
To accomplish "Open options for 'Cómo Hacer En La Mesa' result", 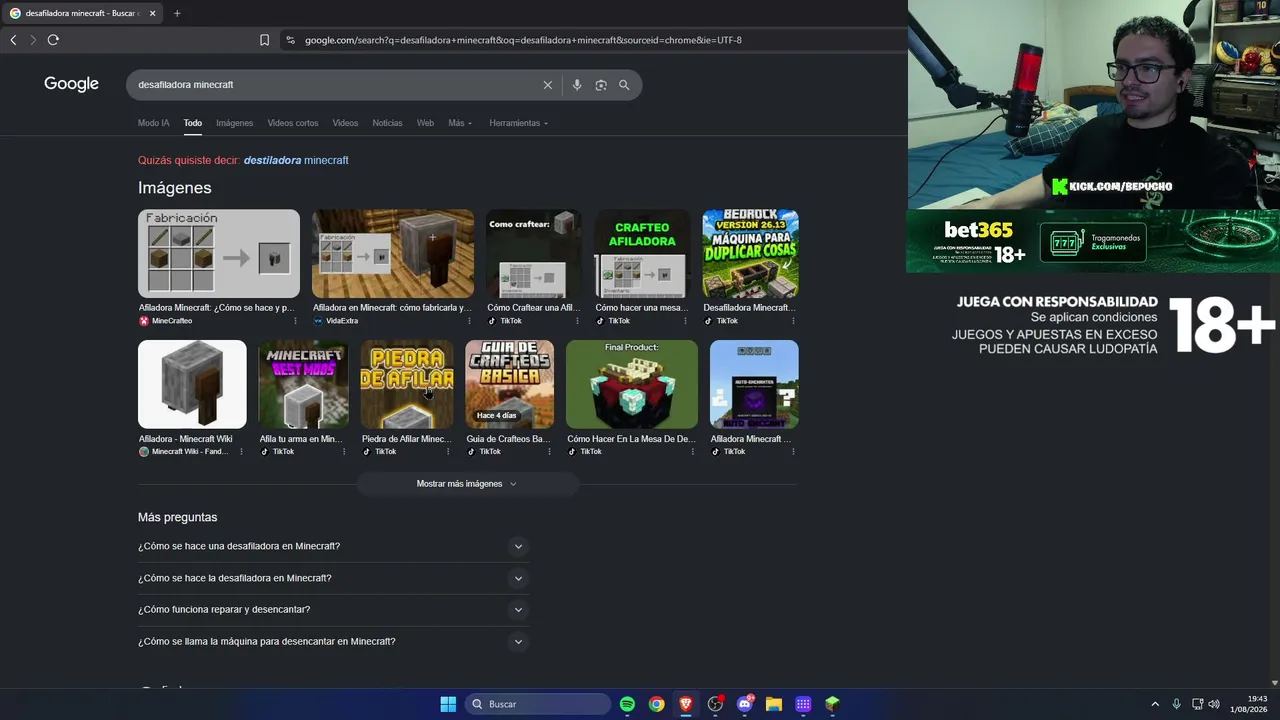I will [x=693, y=452].
